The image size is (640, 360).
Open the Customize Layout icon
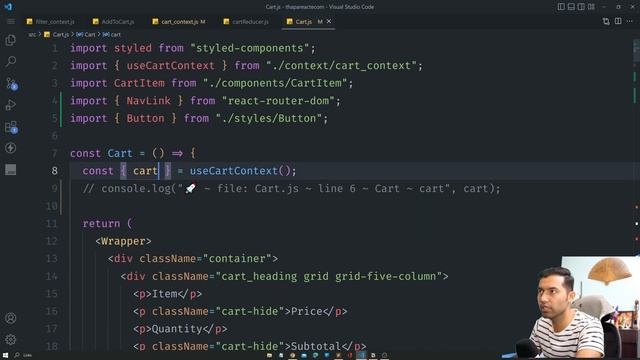coord(591,7)
